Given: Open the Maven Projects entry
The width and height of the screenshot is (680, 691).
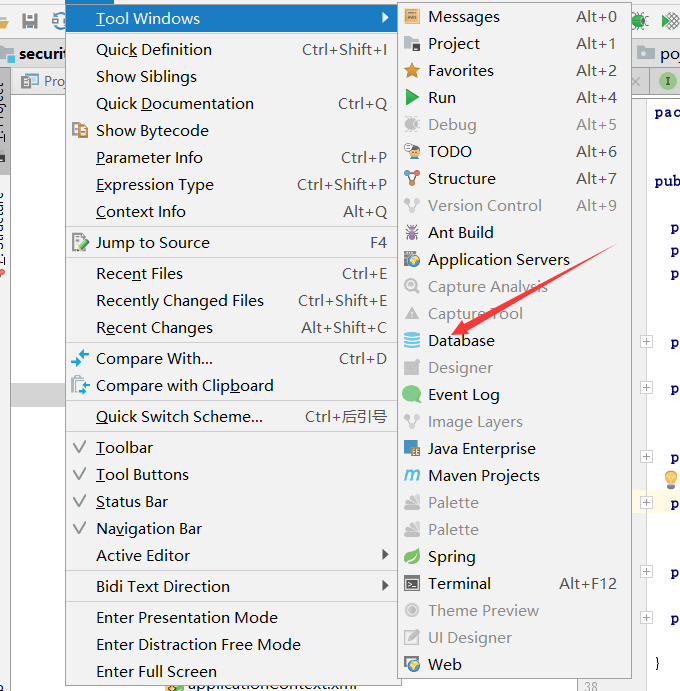Looking at the screenshot, I should point(514,476).
